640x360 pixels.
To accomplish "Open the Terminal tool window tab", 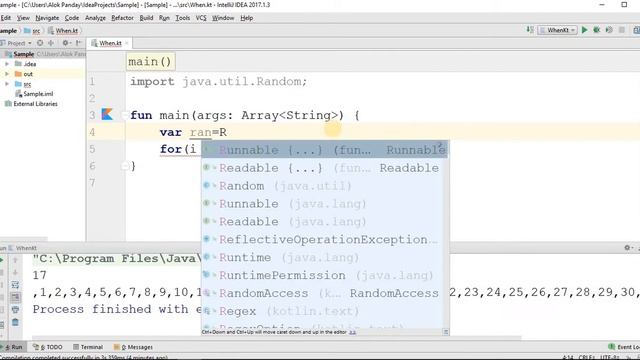I will [88, 347].
